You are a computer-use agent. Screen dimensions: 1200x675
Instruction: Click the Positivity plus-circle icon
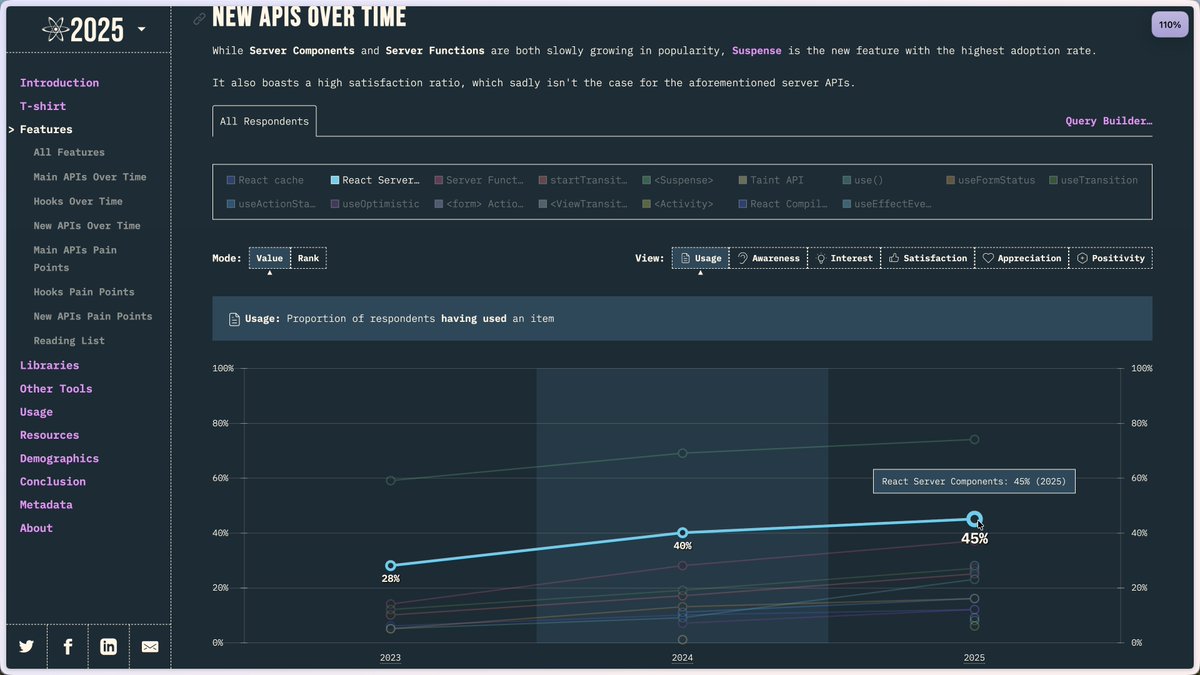point(1082,258)
